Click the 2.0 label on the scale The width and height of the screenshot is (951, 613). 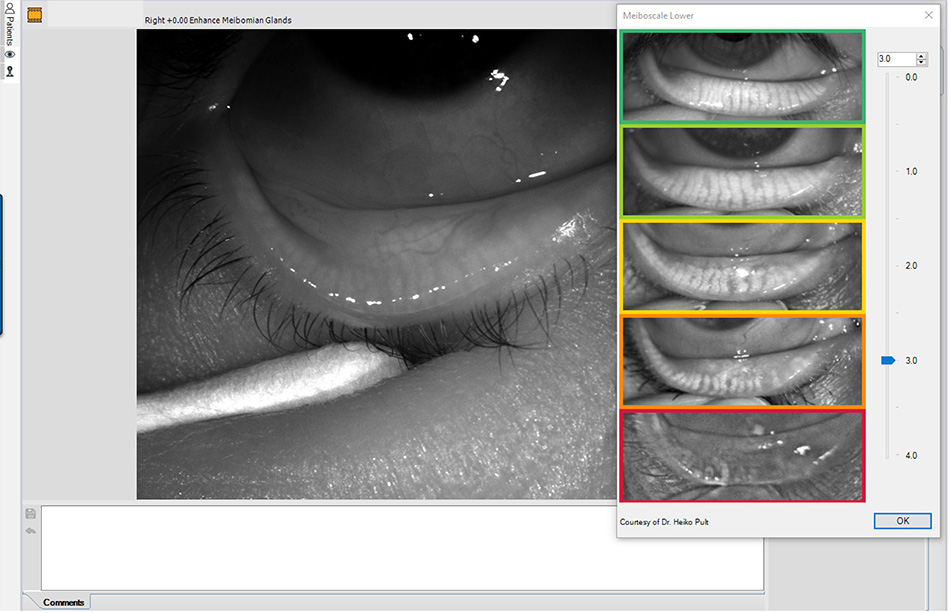pos(911,266)
